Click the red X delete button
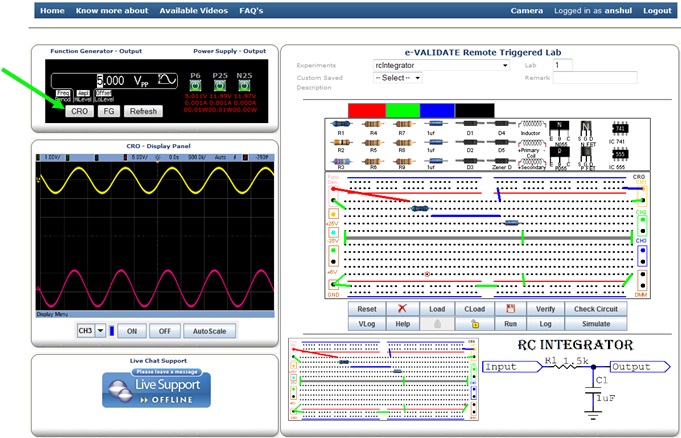The width and height of the screenshot is (681, 438). click(402, 310)
